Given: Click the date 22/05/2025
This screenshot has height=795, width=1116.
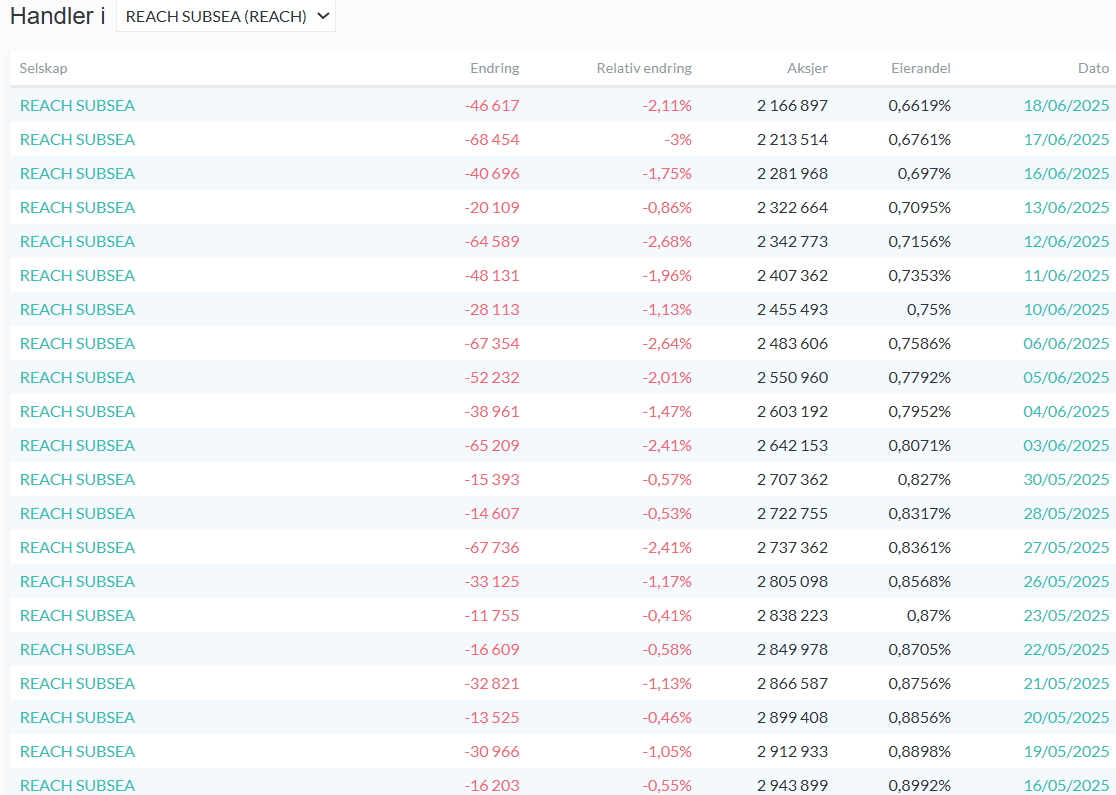Looking at the screenshot, I should point(1066,649).
